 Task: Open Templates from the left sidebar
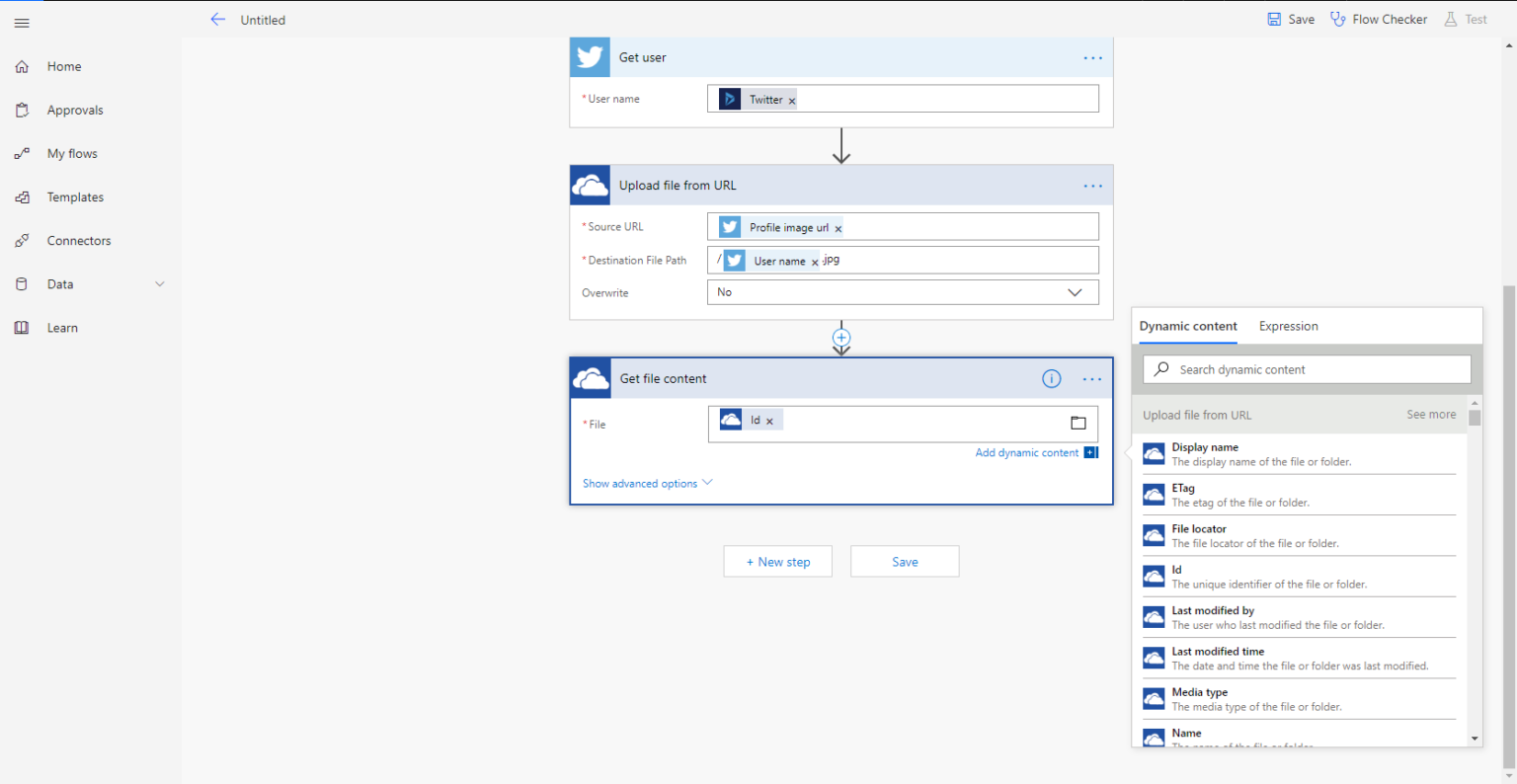[74, 196]
